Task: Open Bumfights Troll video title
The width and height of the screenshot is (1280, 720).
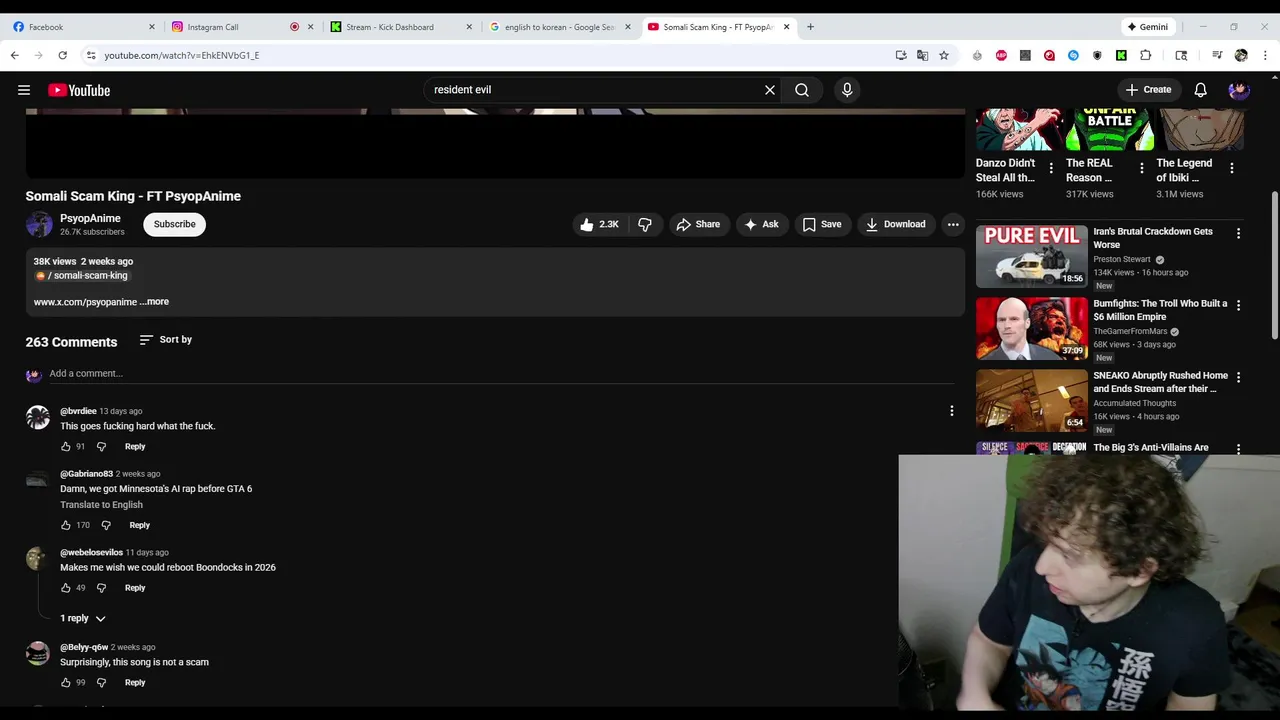Action: 1160,310
